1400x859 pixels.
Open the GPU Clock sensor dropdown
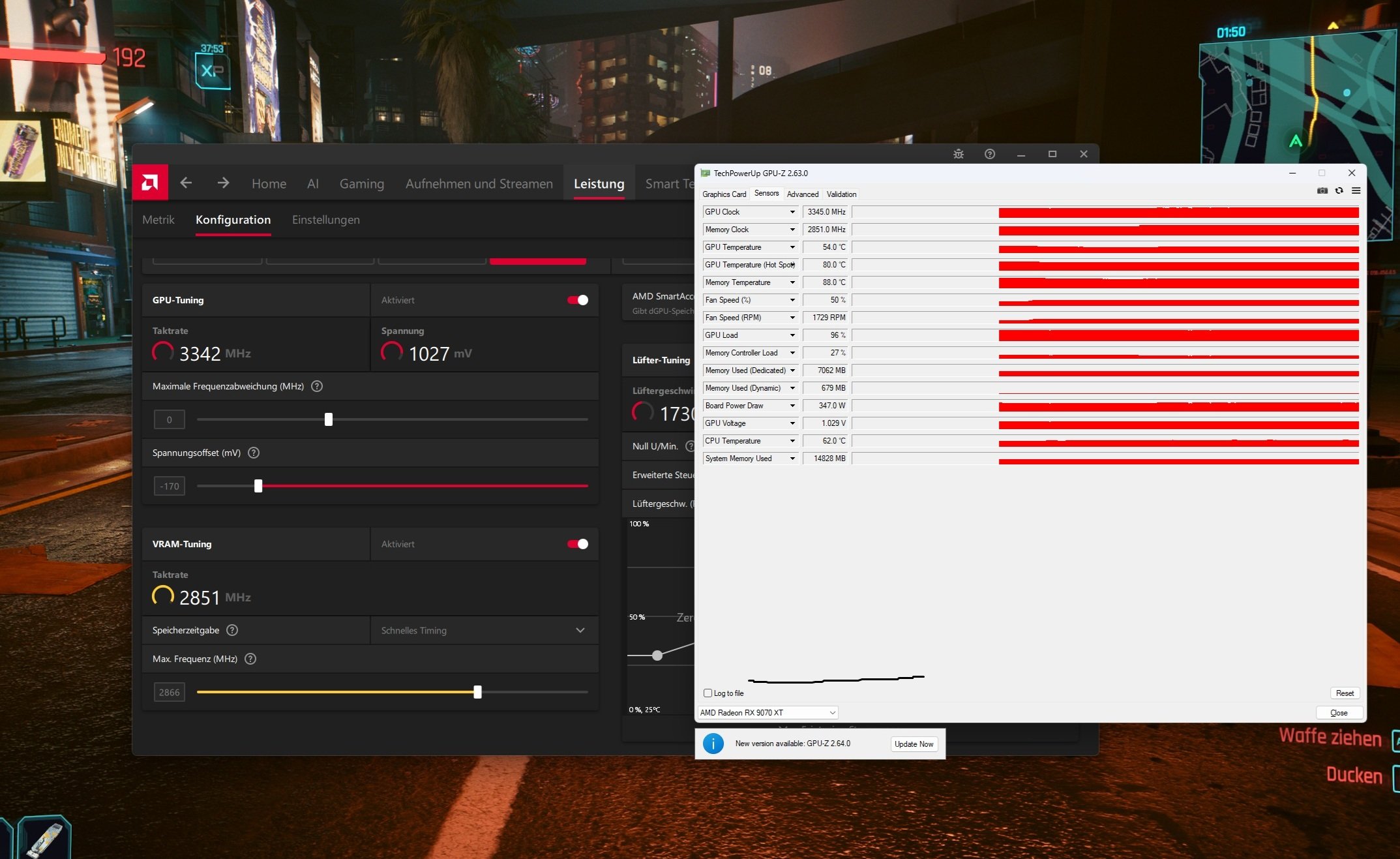coord(792,212)
